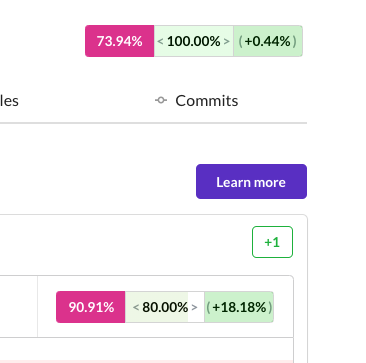This screenshot has height=363, width=366.
Task: Click the white unfilled portion of 80.00% bar
Action: 197,307
